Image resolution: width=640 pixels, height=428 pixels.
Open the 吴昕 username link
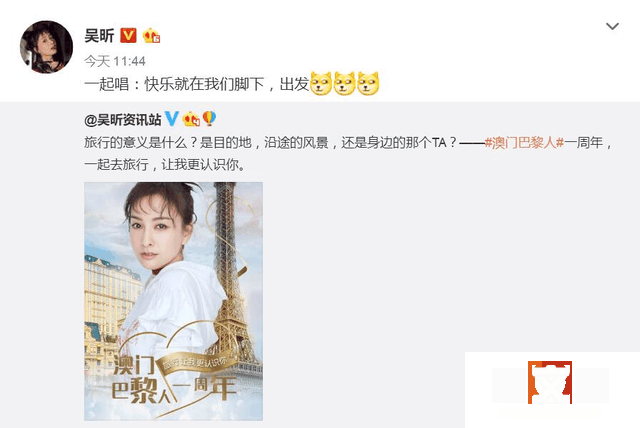point(99,35)
